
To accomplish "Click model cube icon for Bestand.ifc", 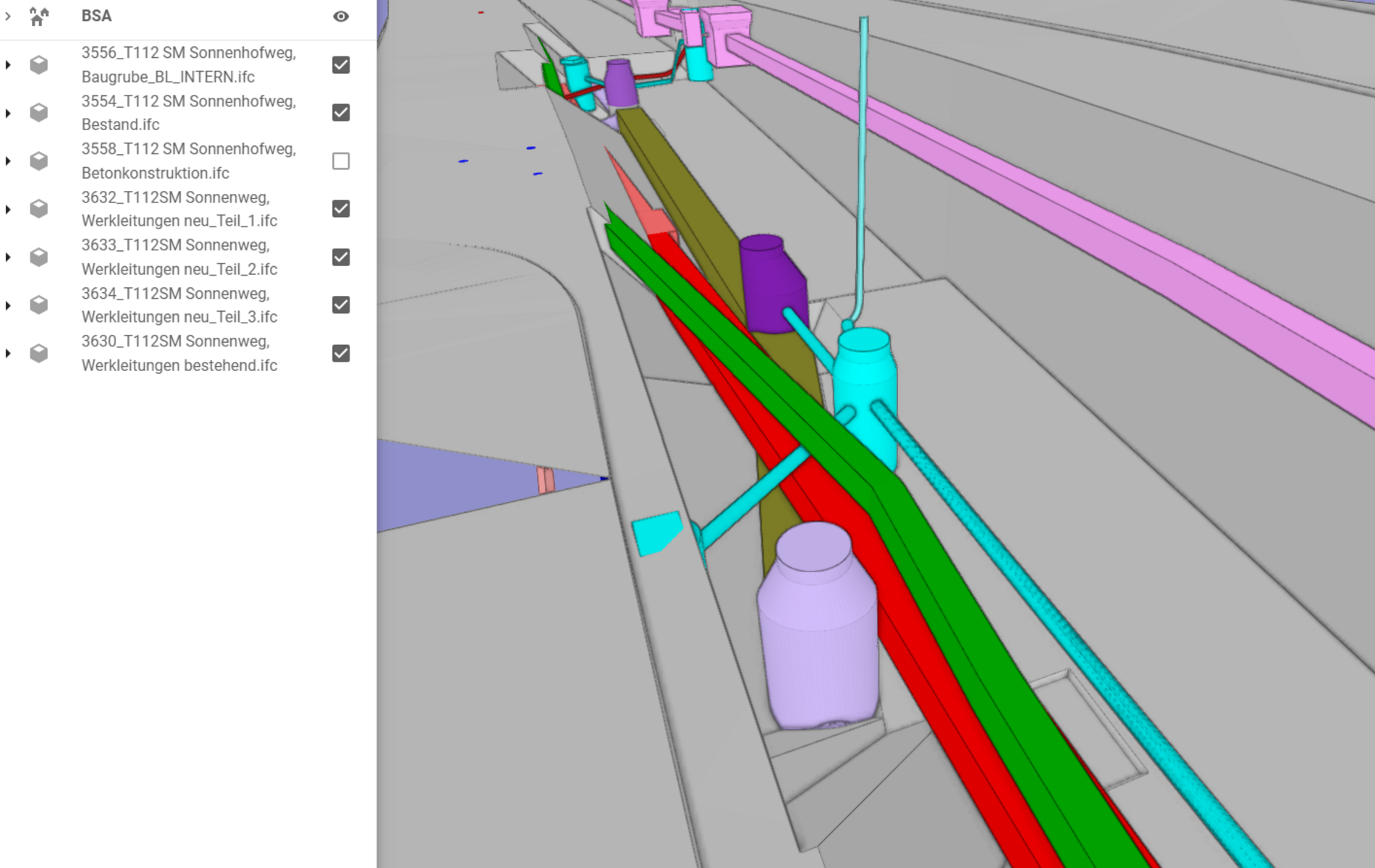I will click(x=39, y=113).
